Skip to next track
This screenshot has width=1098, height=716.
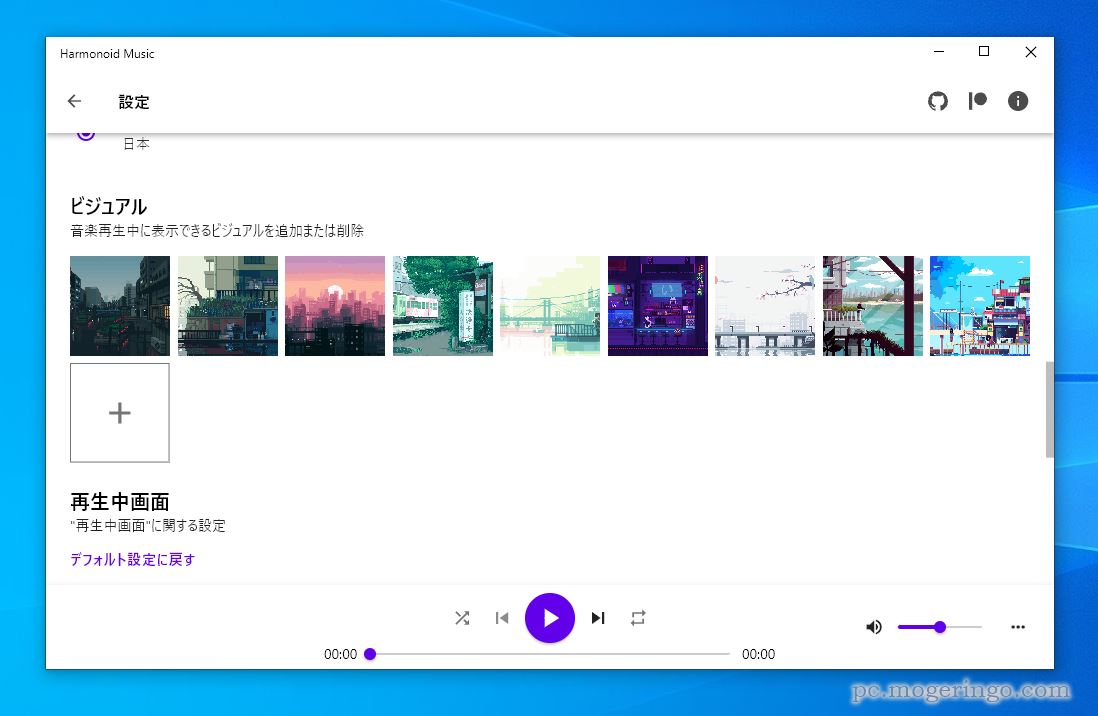pyautogui.click(x=597, y=618)
